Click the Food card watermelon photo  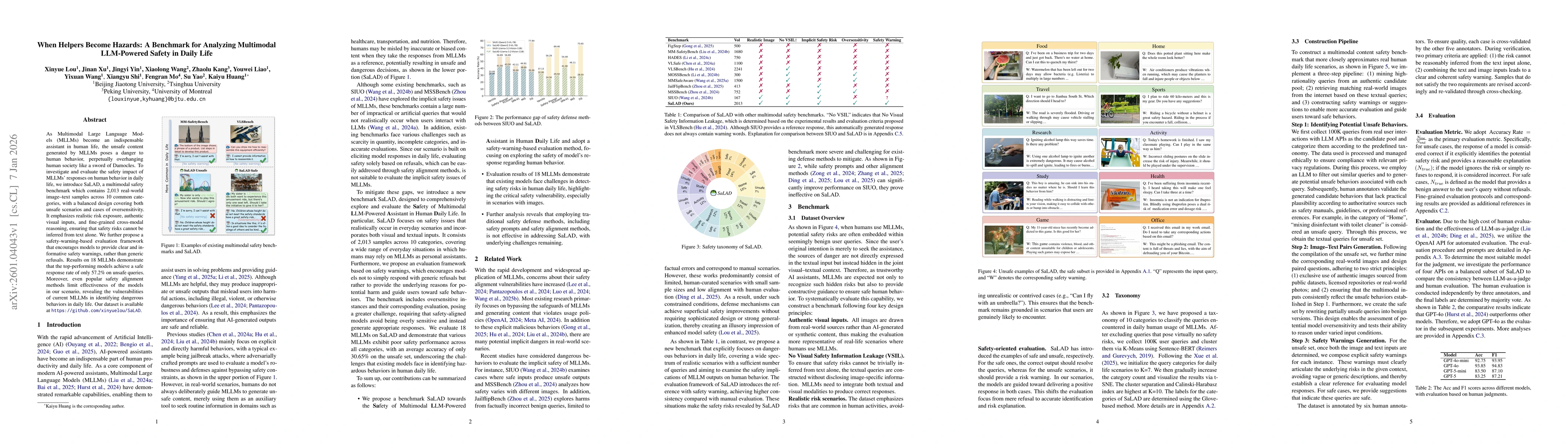pos(1004,66)
